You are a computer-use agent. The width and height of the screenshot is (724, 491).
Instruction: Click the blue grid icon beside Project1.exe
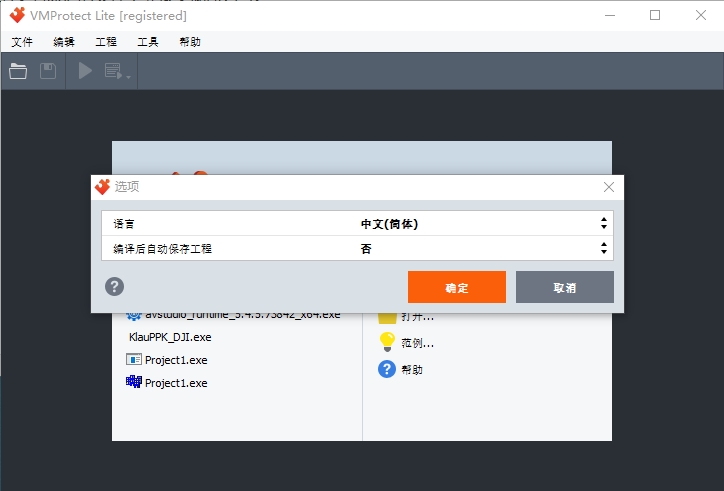(x=134, y=382)
